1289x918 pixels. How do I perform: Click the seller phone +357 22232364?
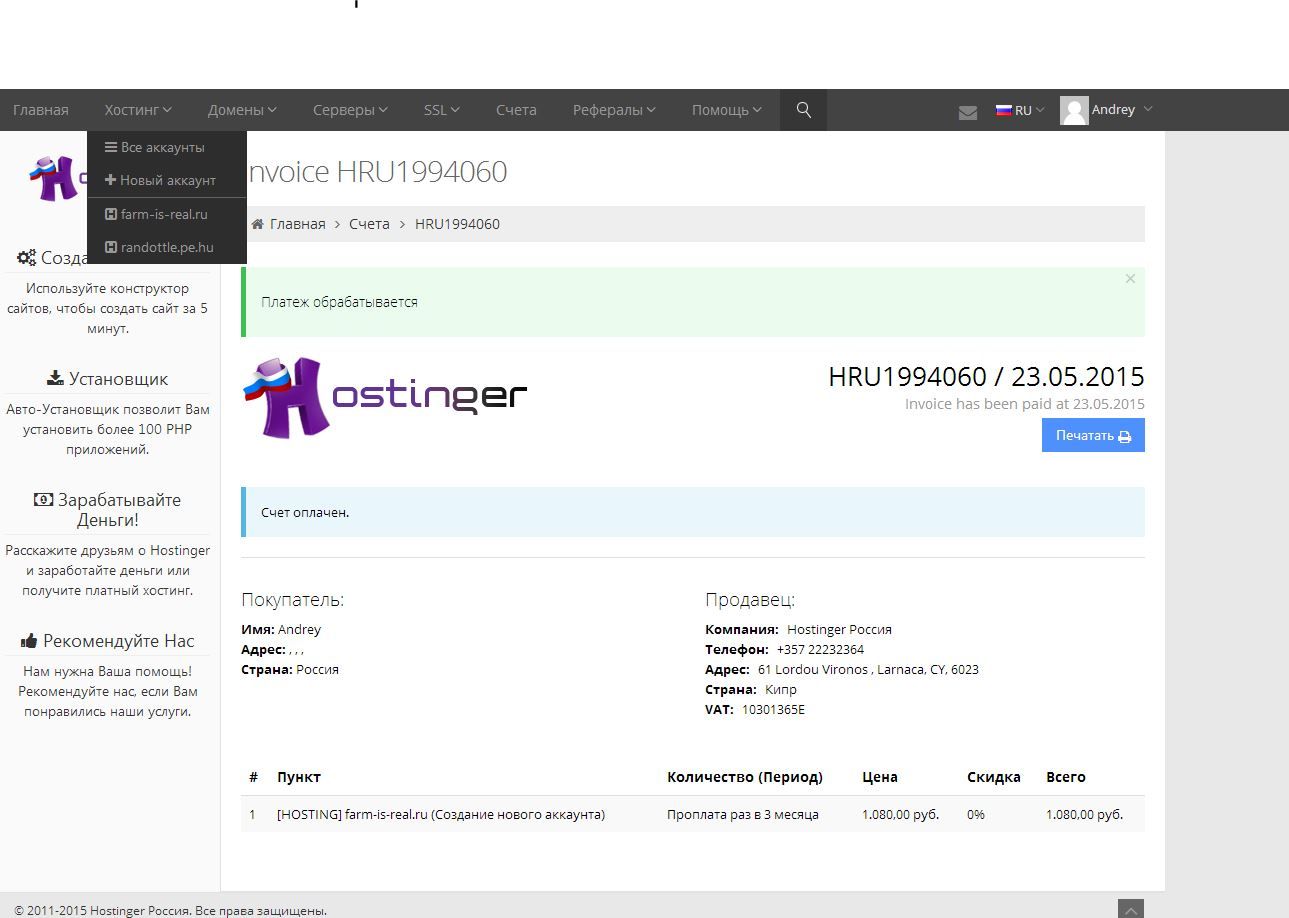820,649
